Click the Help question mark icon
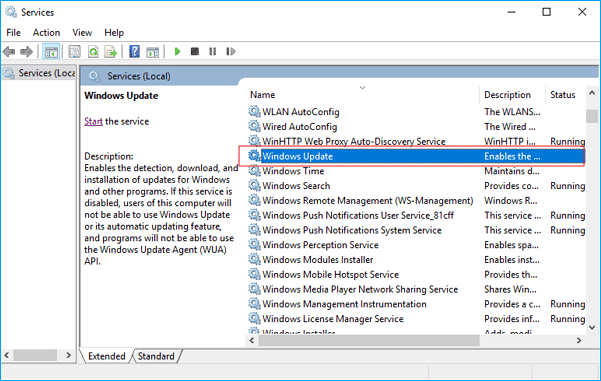This screenshot has width=601, height=381. point(135,51)
